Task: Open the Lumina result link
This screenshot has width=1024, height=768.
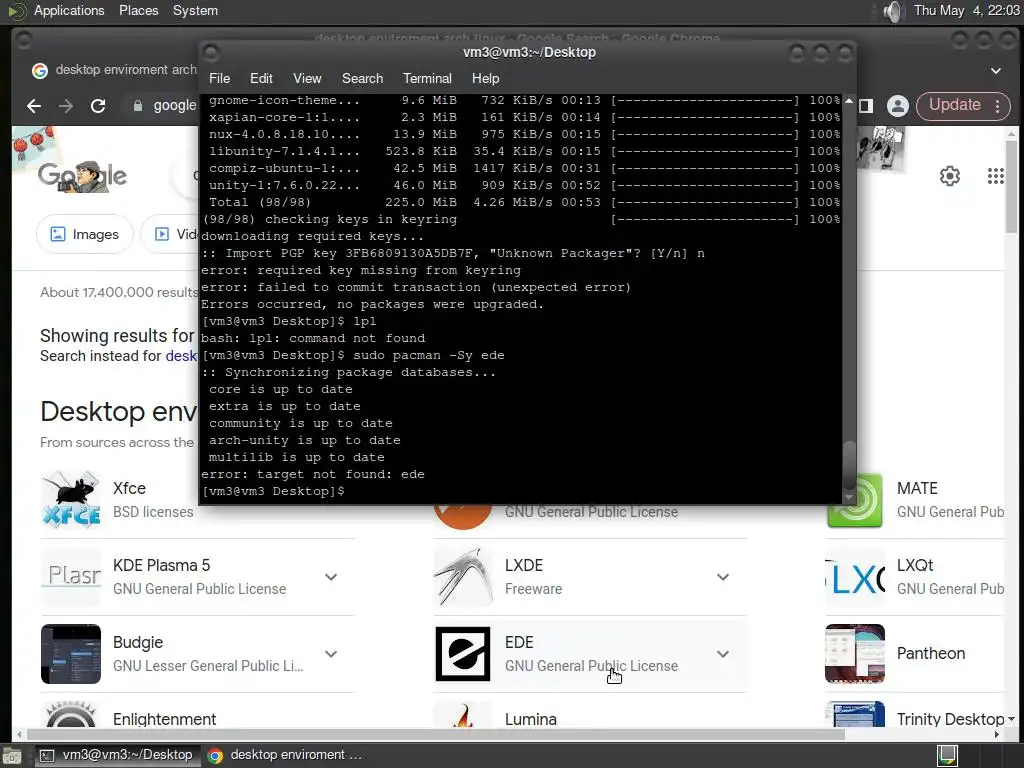Action: 531,719
